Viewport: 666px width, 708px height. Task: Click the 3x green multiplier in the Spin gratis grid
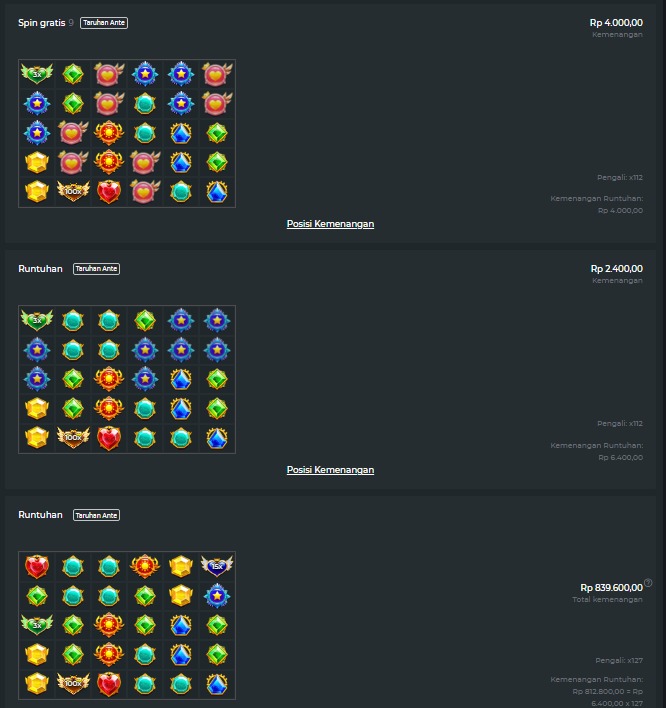[x=37, y=74]
